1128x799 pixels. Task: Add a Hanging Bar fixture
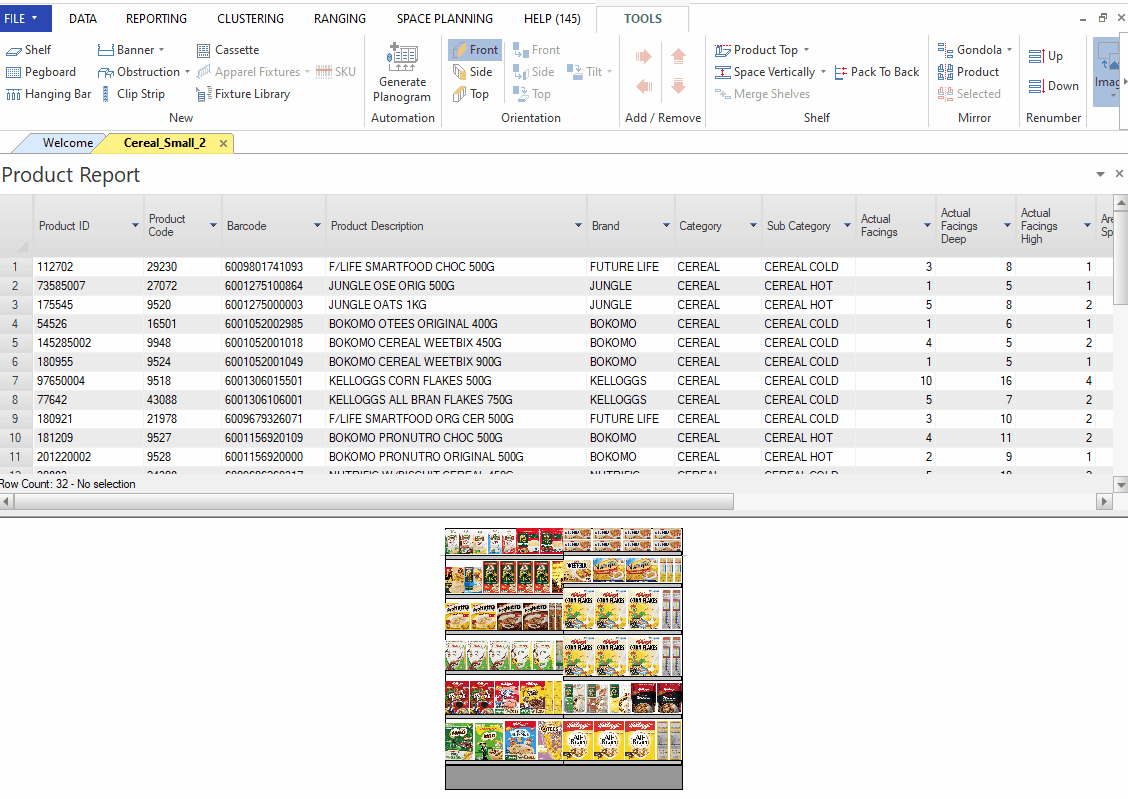coord(48,94)
